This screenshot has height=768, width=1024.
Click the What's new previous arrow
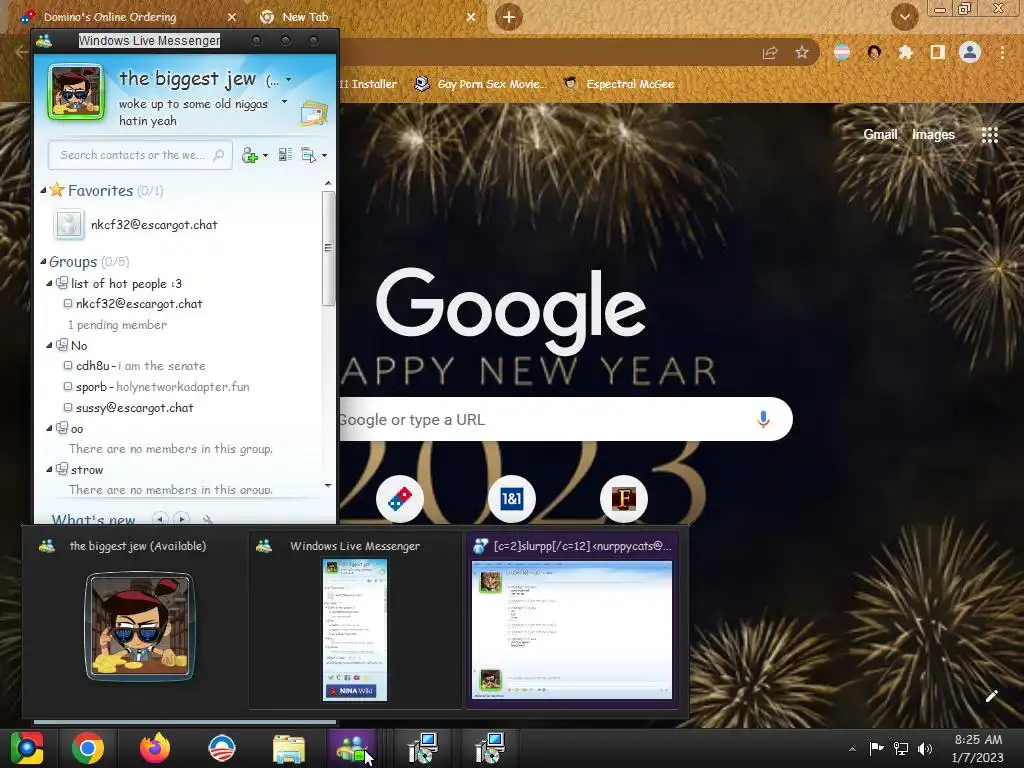pyautogui.click(x=159, y=519)
